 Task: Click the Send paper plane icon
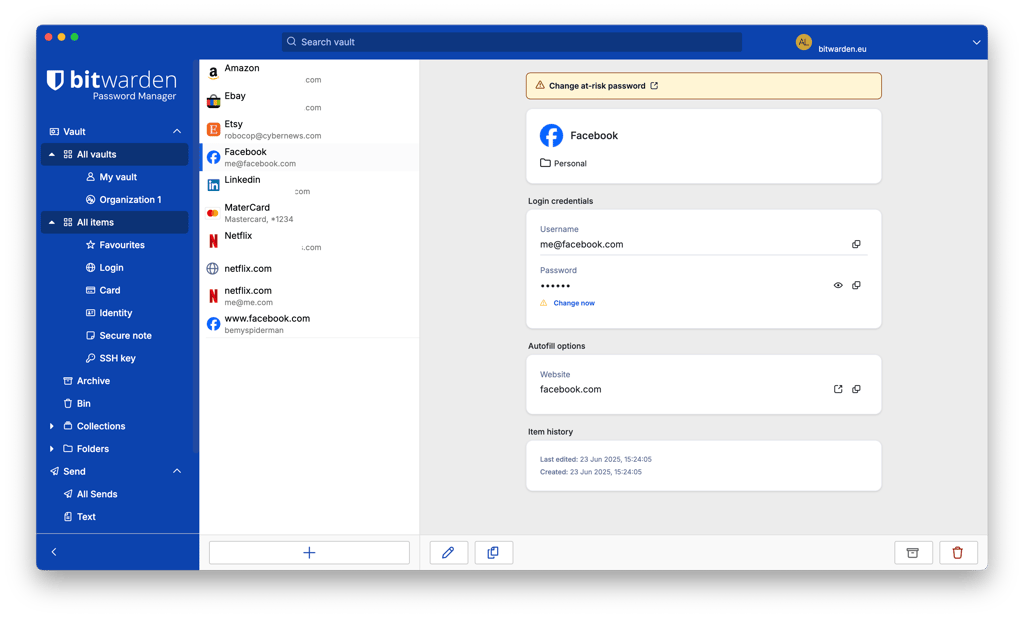point(54,472)
